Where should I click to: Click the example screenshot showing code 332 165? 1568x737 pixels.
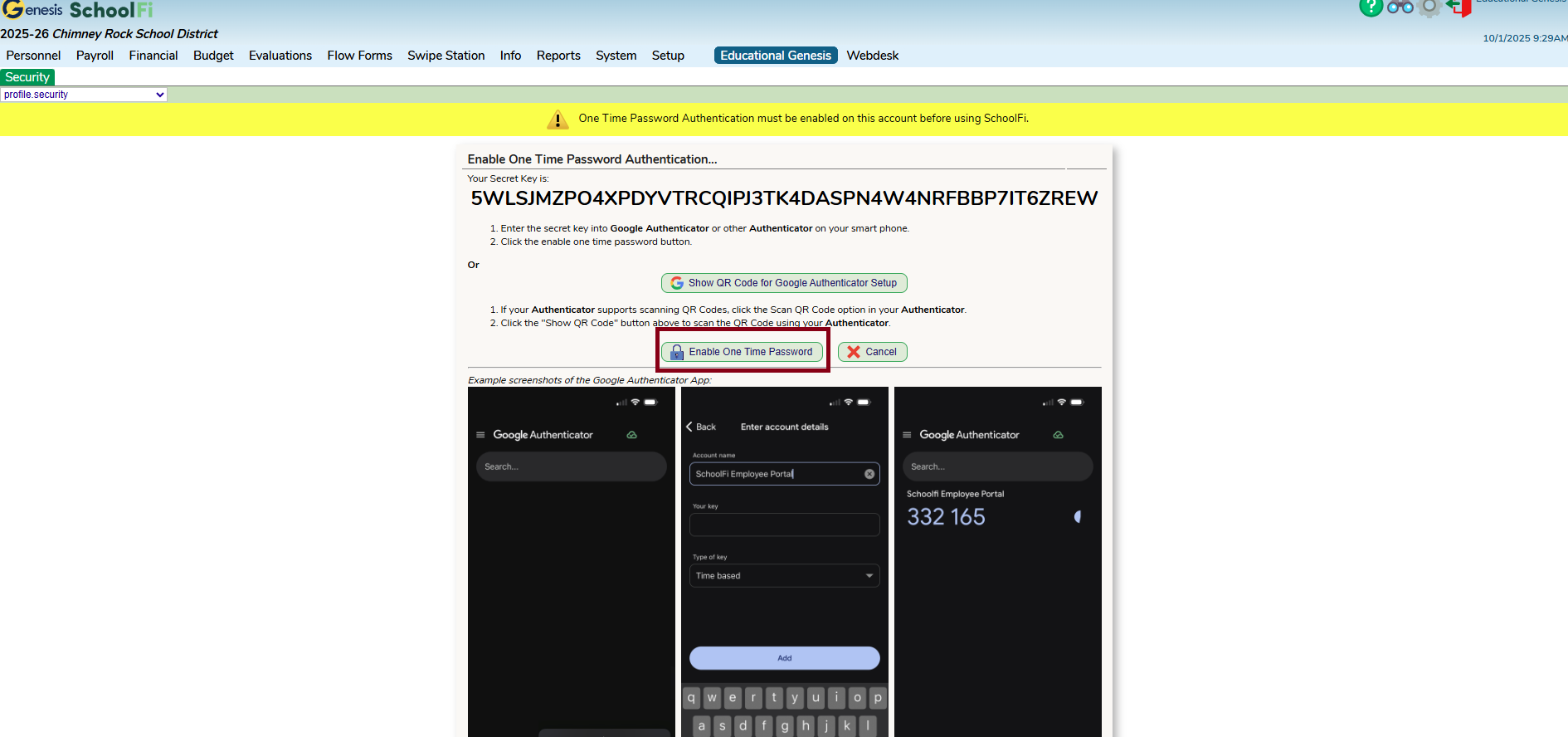coord(998,562)
